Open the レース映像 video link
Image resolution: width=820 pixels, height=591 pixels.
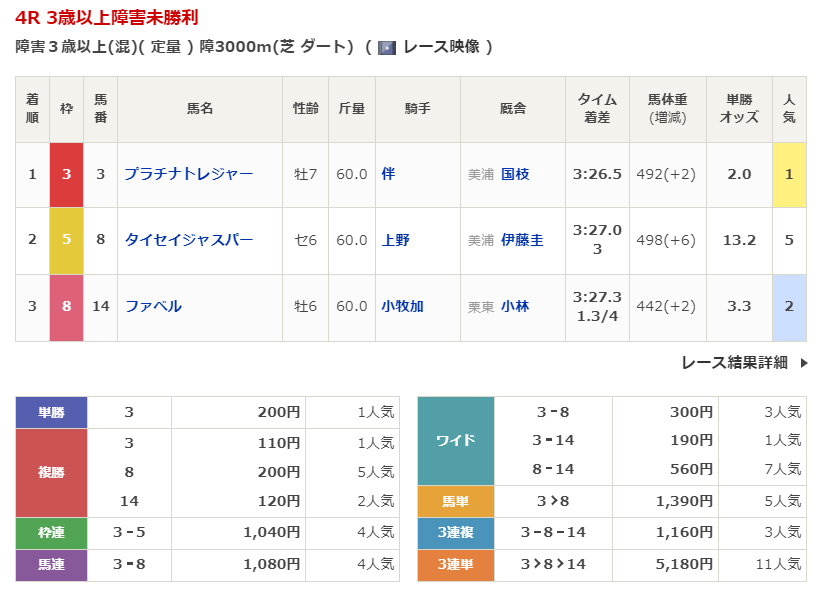[439, 47]
